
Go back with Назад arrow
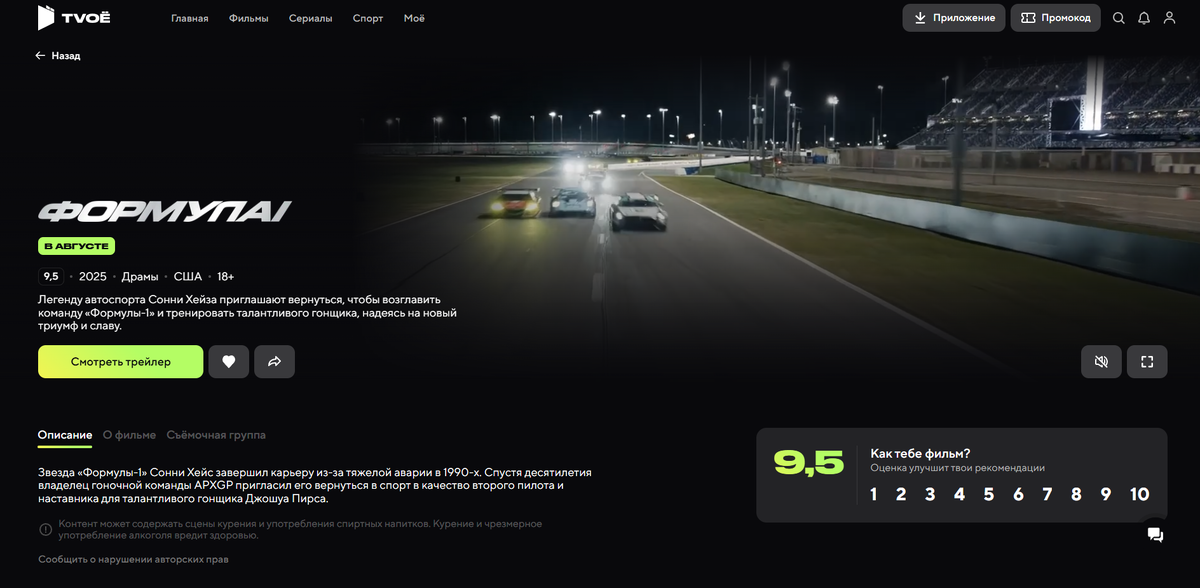coord(58,56)
